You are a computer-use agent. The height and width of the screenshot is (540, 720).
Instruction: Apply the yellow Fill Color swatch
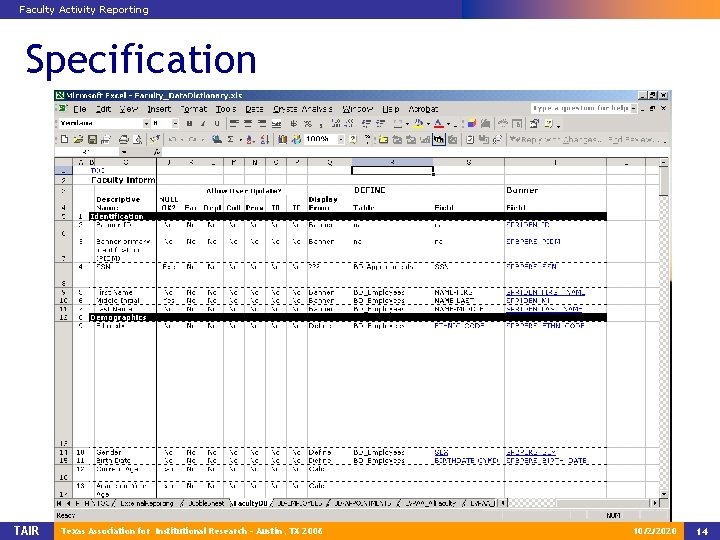[419, 123]
